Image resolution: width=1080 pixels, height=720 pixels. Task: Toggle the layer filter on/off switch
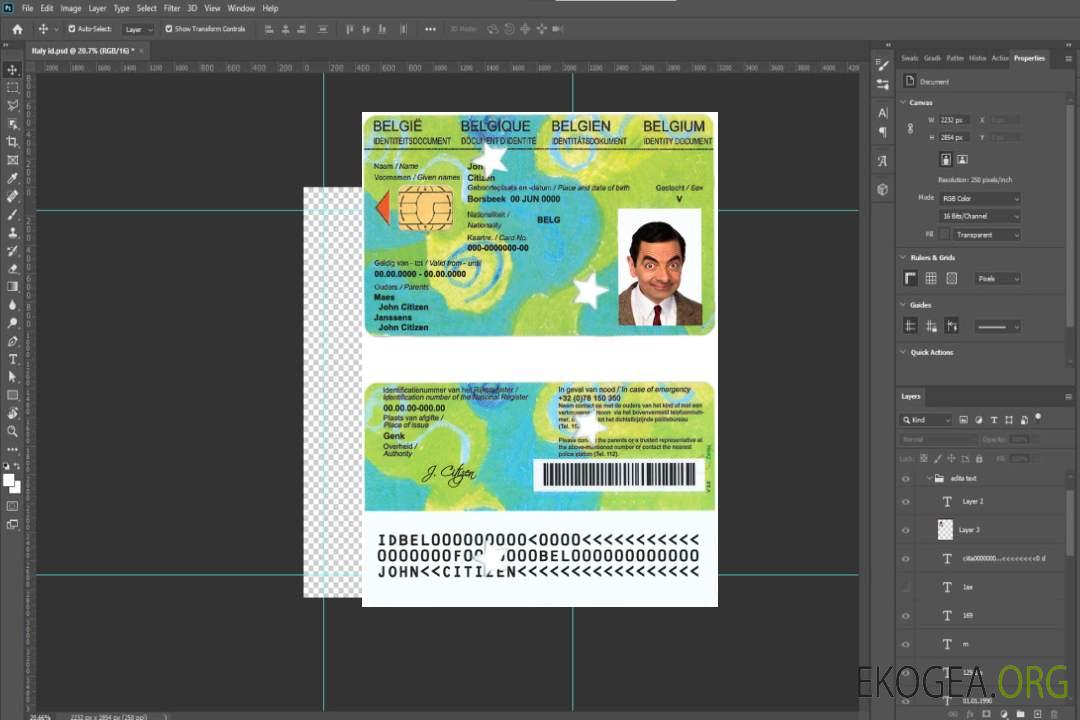pos(1038,417)
